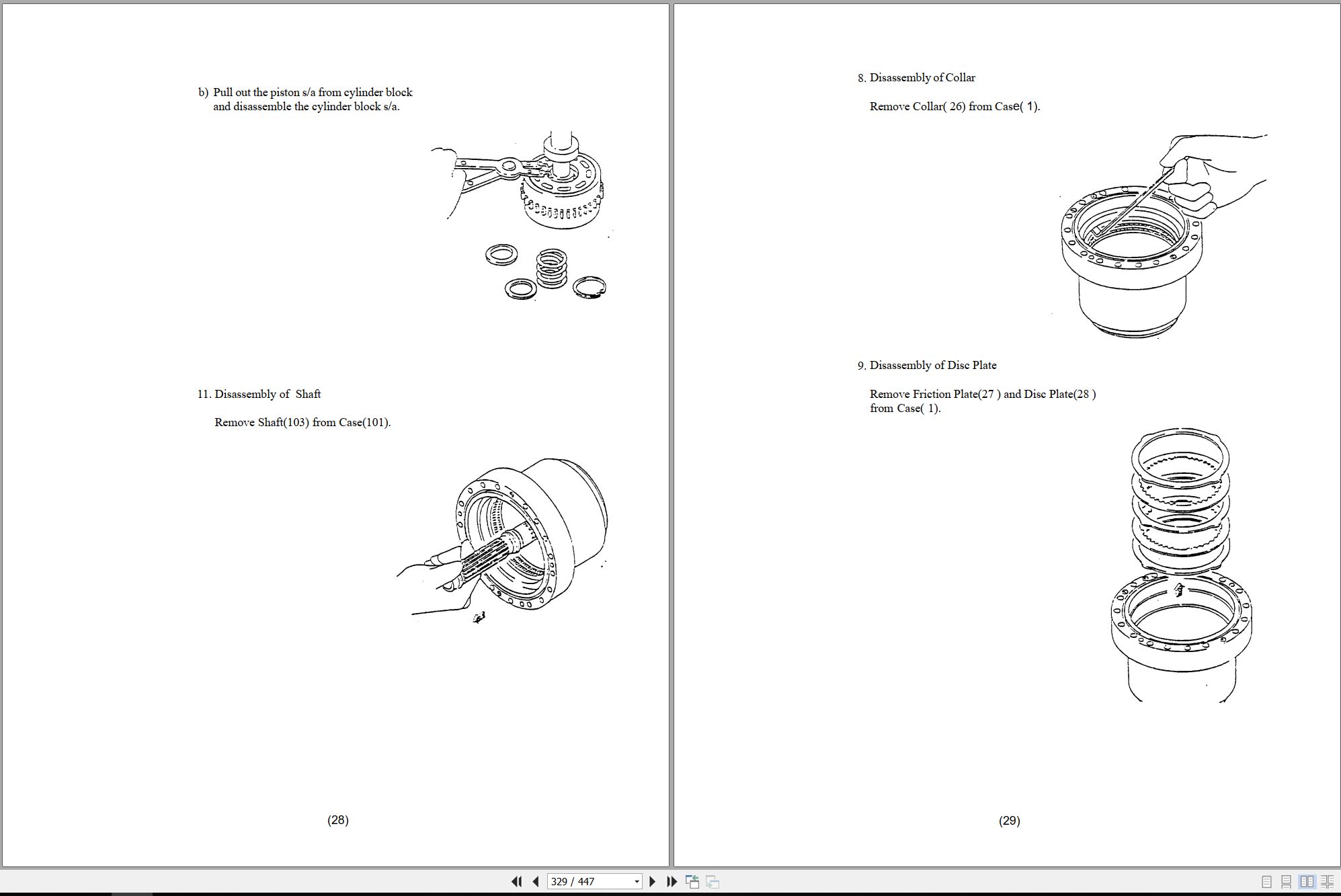Jump to the last page of the document
The image size is (1341, 896).
[672, 881]
